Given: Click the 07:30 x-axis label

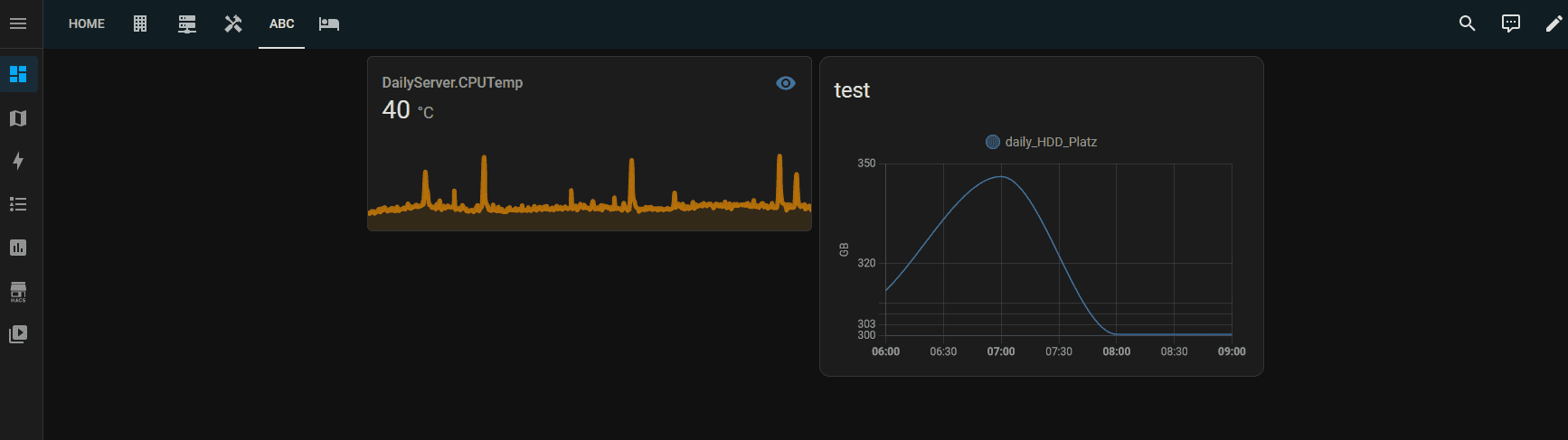Looking at the screenshot, I should pyautogui.click(x=1059, y=351).
